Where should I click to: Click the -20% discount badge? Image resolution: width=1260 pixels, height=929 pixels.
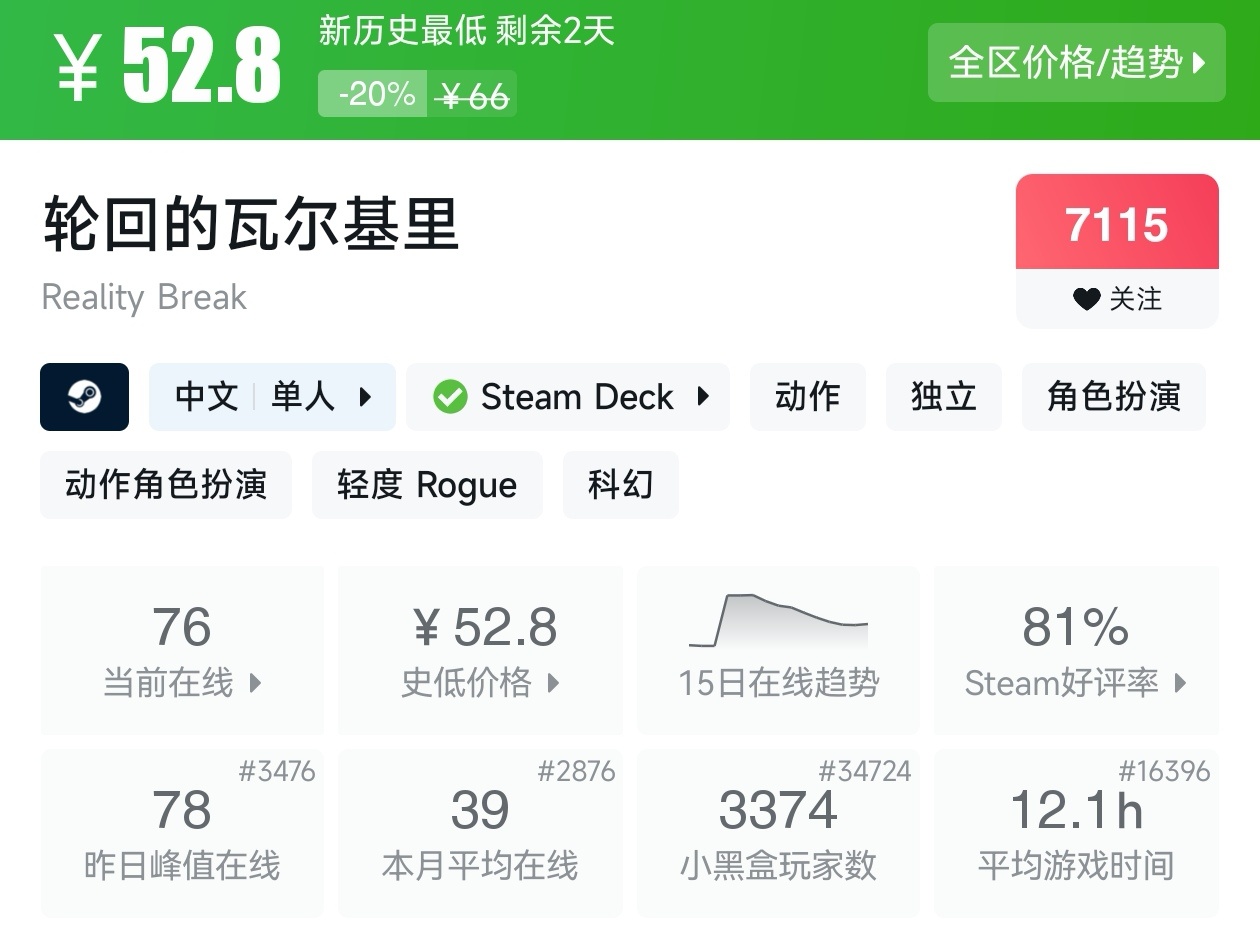click(375, 94)
